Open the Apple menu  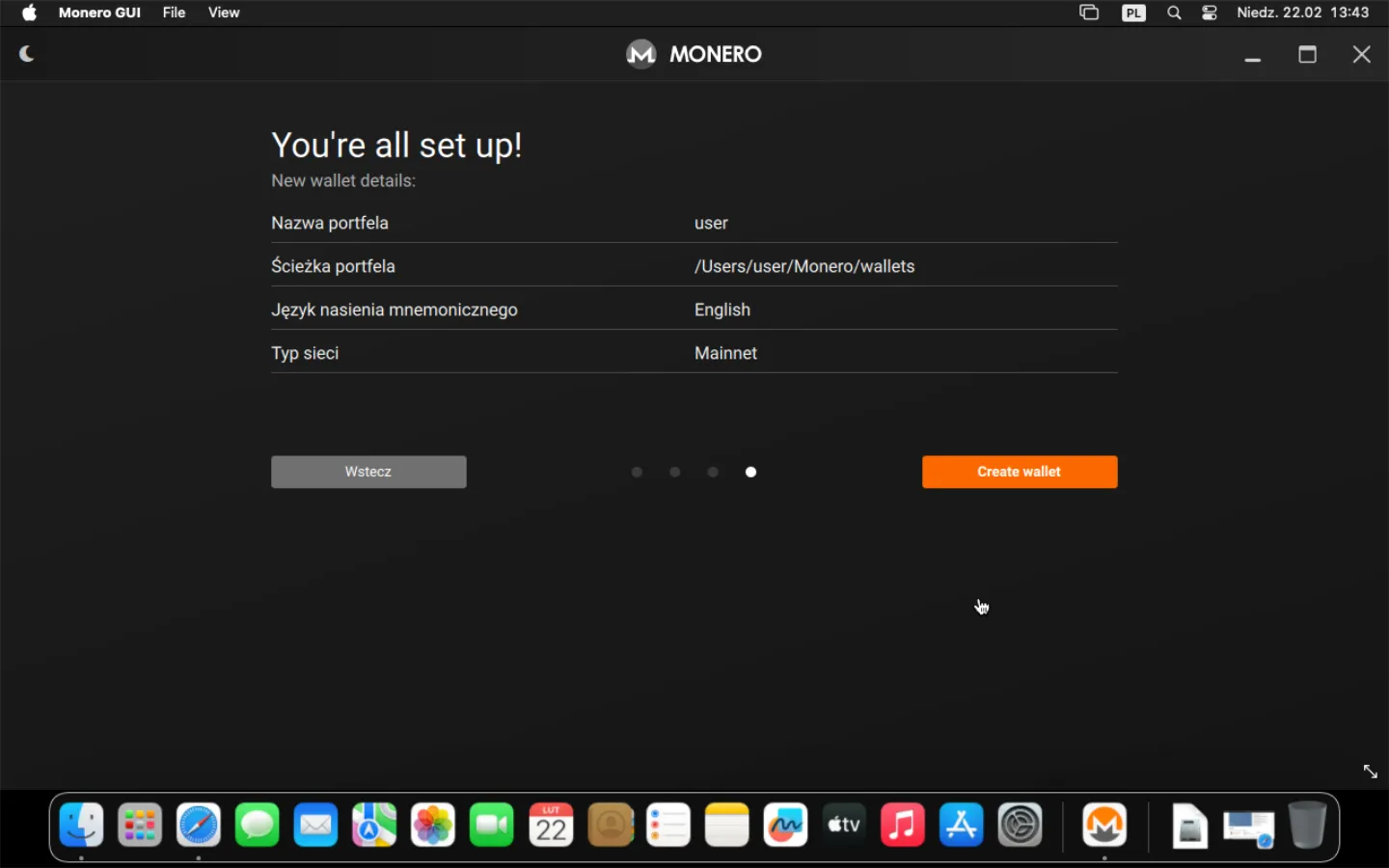29,13
